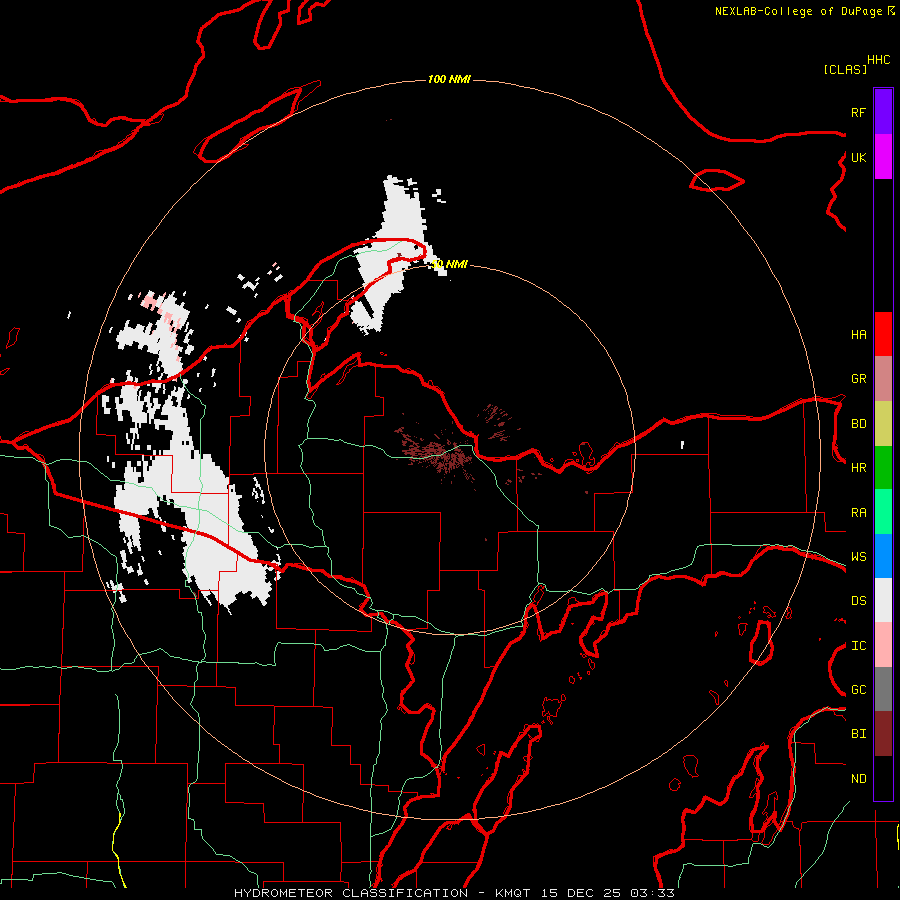This screenshot has width=900, height=900.
Task: Click the RA legend label
Action: (858, 512)
